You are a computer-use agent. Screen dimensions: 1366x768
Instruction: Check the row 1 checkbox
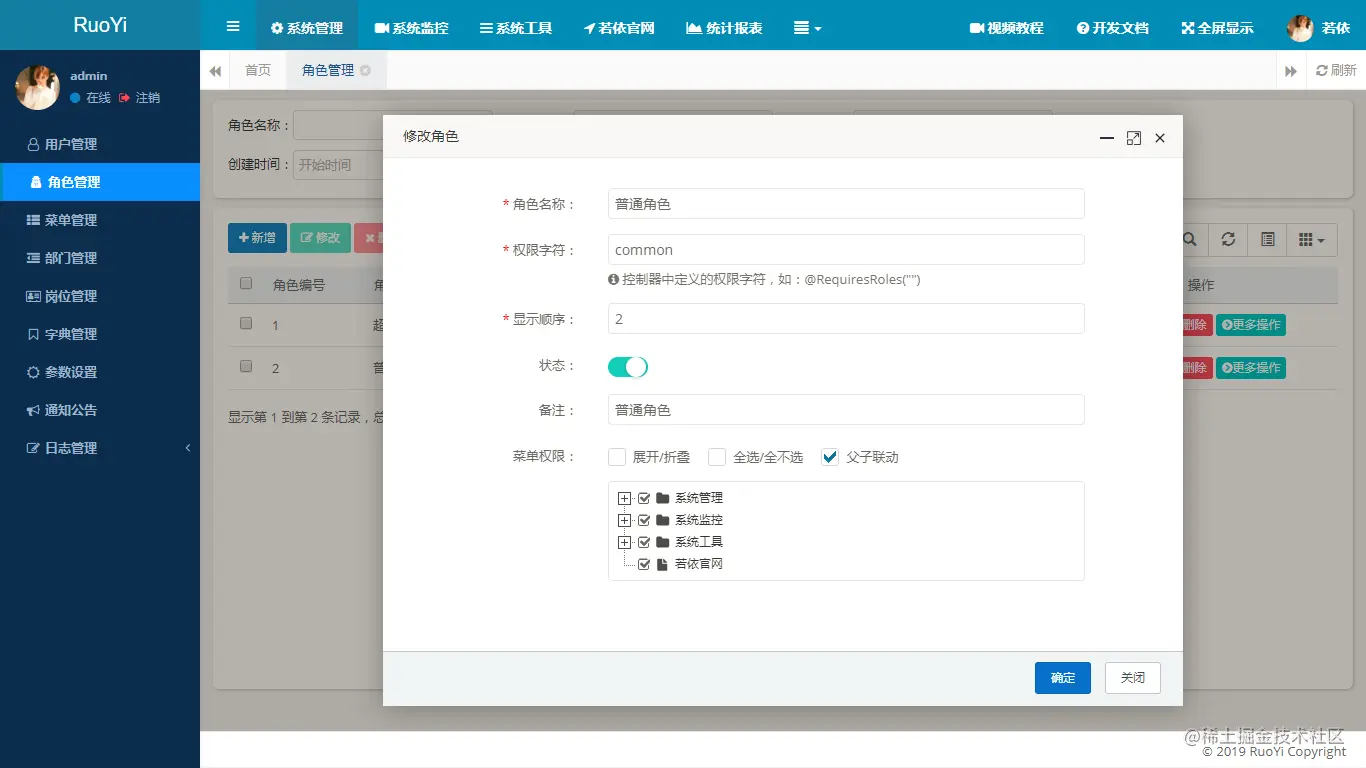pyautogui.click(x=246, y=323)
